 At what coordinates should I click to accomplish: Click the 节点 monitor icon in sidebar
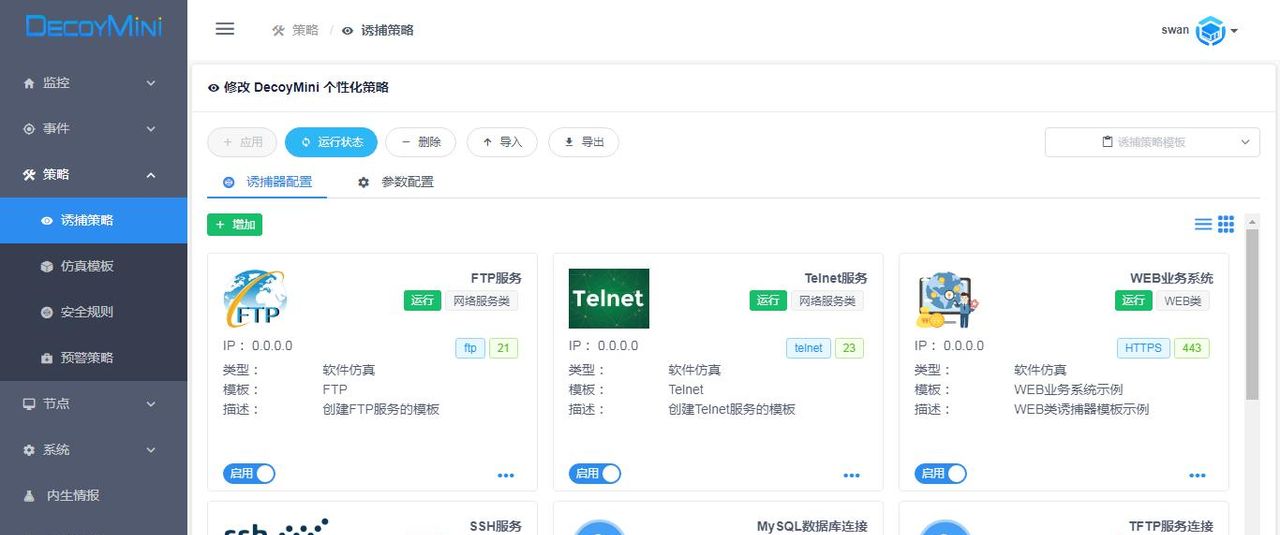pos(29,404)
